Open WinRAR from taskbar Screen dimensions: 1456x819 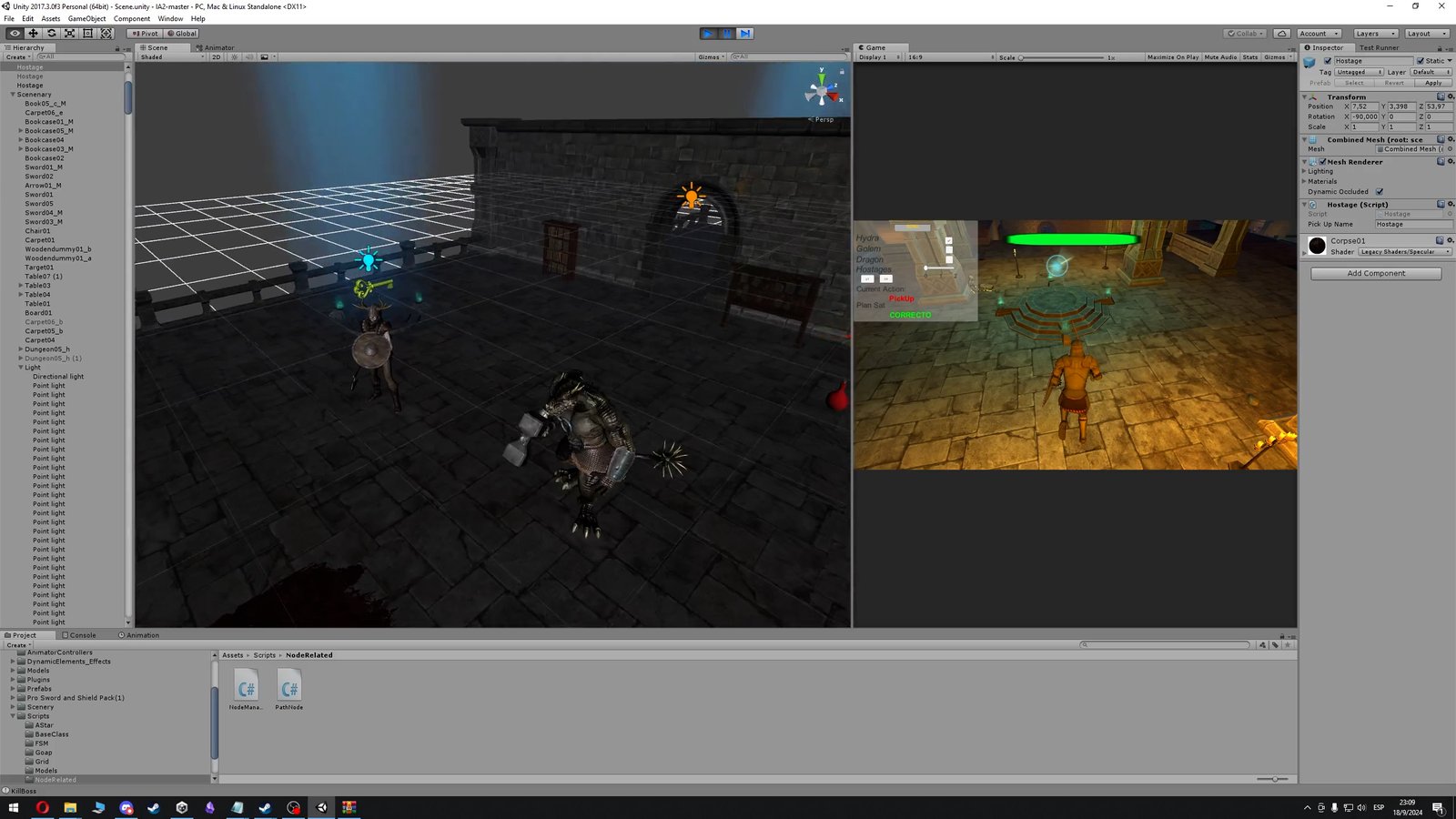pos(349,807)
